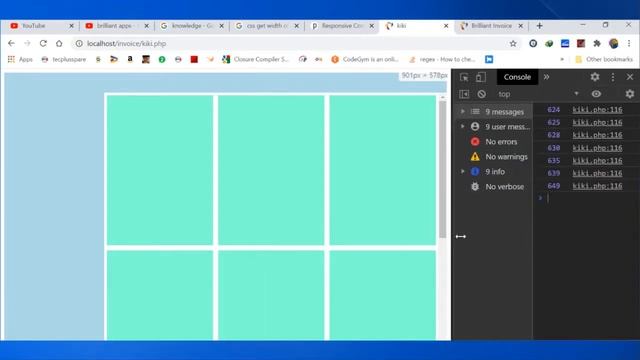Go back to the previous page
Viewport: 640px width, 360px height.
(x=11, y=43)
